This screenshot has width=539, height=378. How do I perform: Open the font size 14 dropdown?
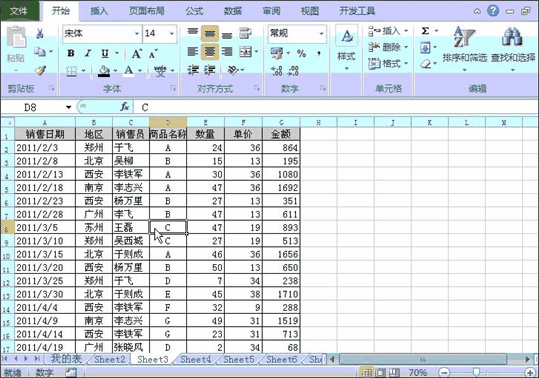coord(171,34)
